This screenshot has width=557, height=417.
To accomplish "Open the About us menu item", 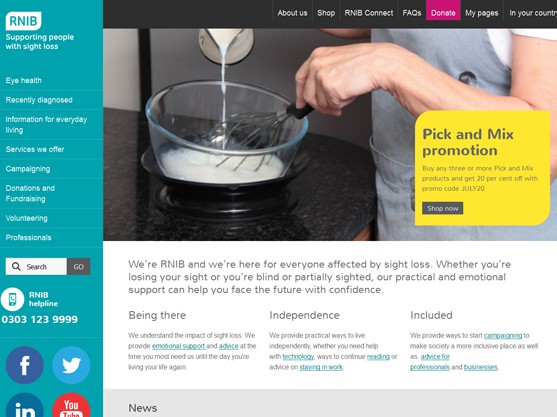I will (x=292, y=13).
